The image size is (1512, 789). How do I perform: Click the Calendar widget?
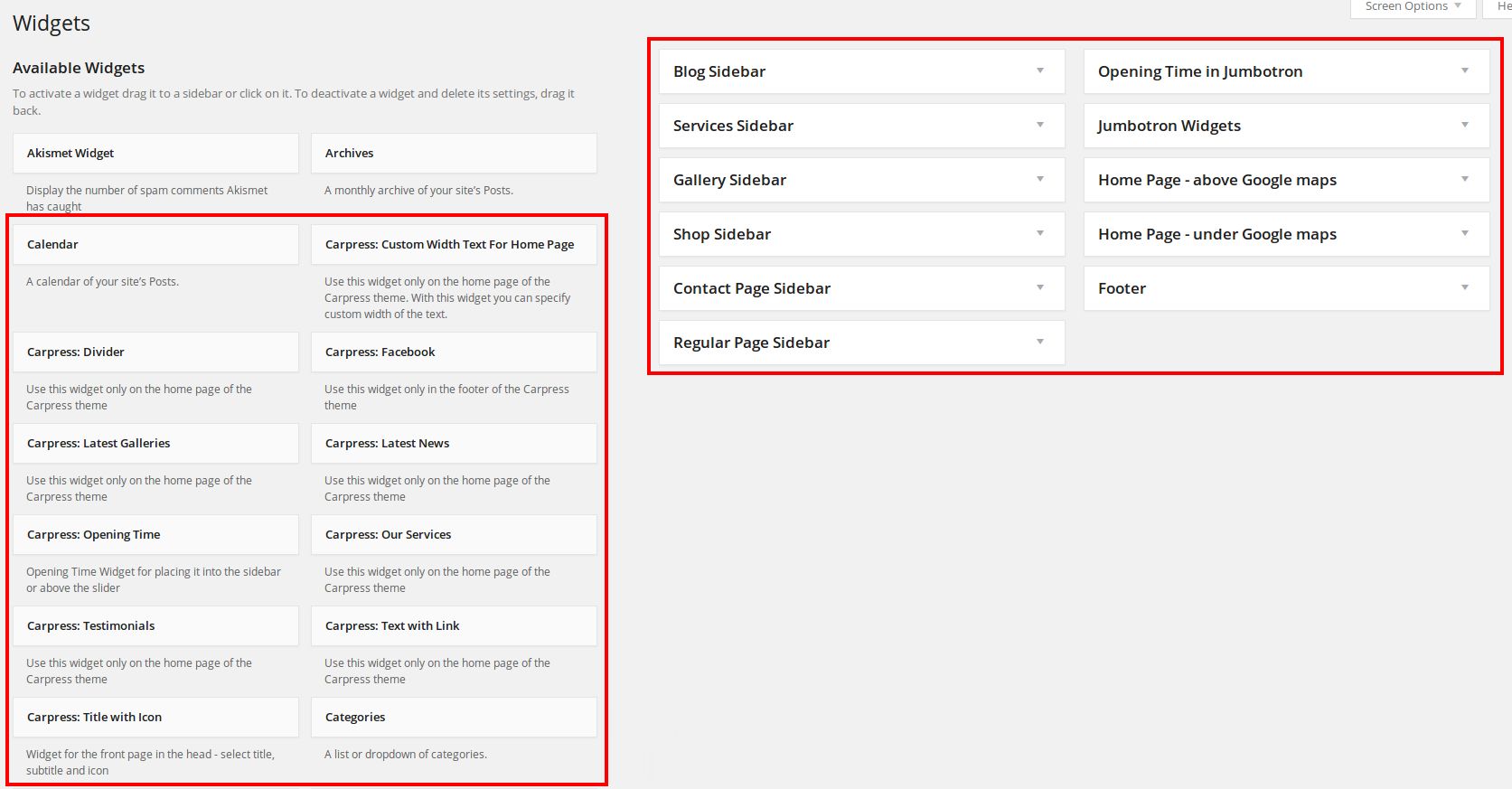[155, 245]
